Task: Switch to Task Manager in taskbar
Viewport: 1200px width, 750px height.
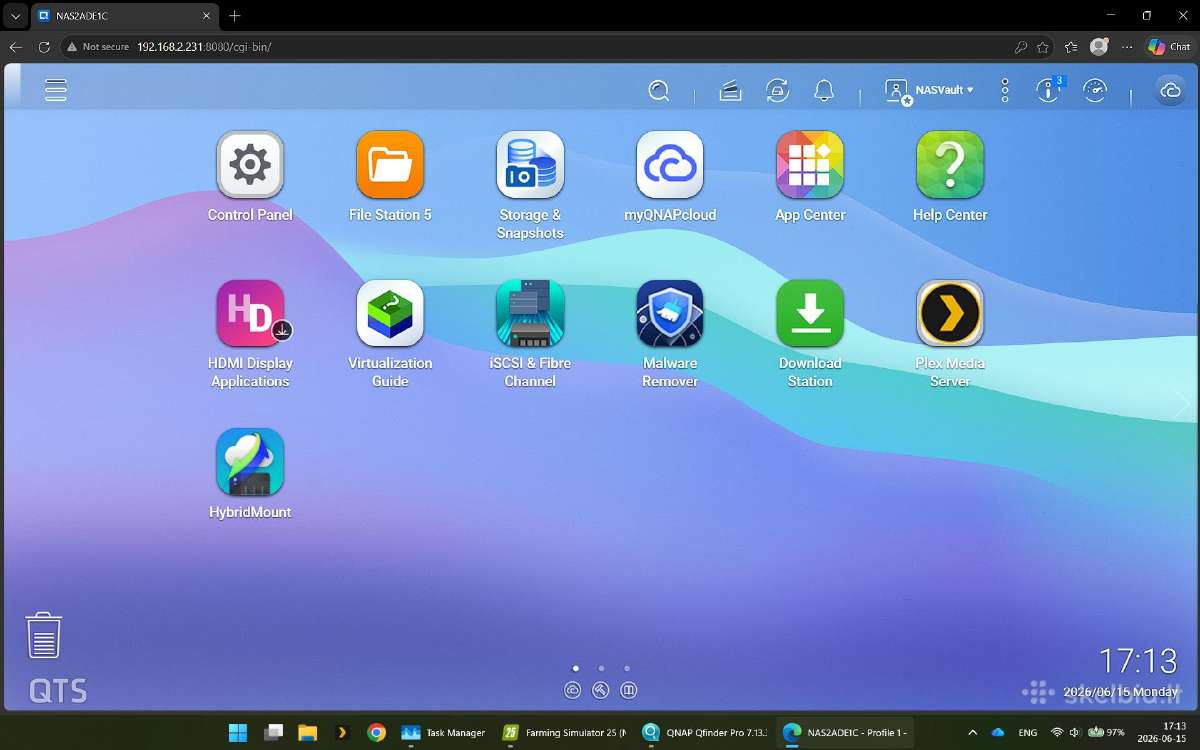Action: 444,732
